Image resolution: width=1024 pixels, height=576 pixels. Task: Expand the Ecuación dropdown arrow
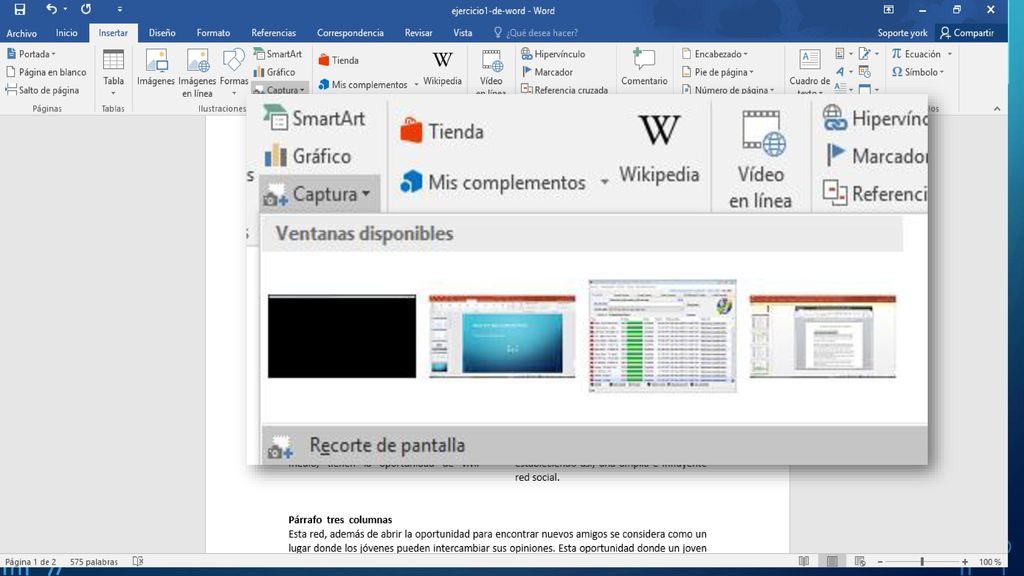[x=950, y=54]
